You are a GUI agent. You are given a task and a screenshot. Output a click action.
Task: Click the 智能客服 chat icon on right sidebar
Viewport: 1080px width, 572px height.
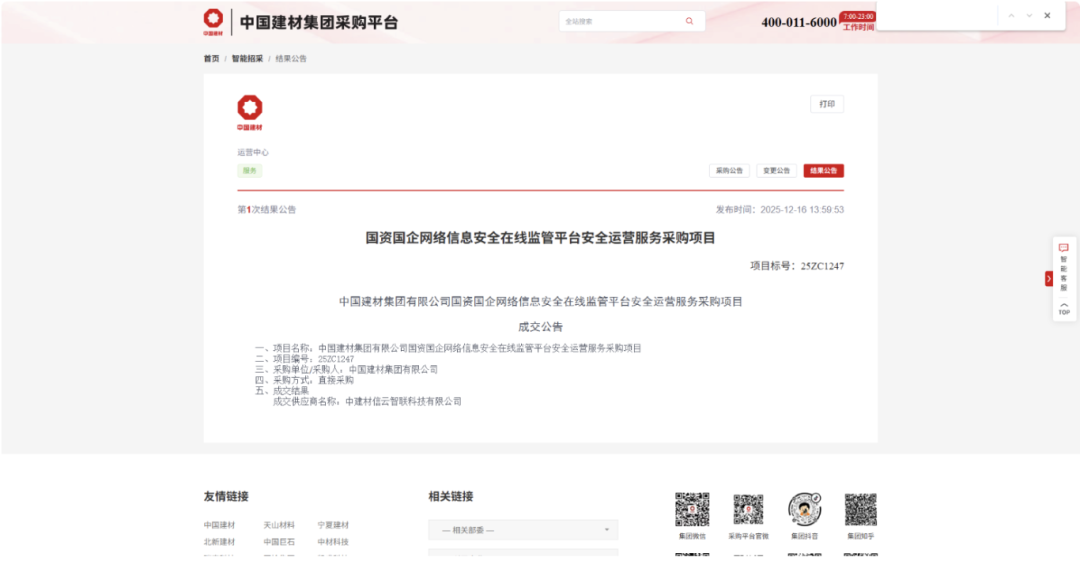(x=1064, y=248)
